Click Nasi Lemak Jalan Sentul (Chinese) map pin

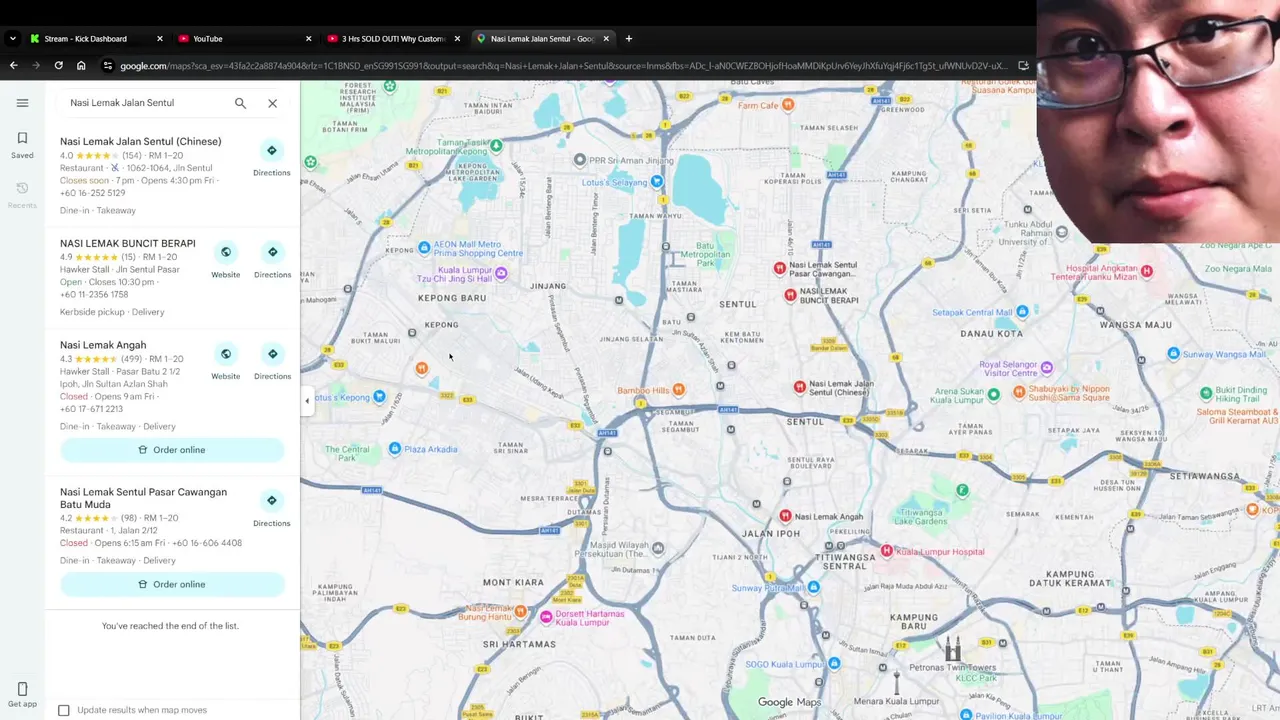coord(799,387)
